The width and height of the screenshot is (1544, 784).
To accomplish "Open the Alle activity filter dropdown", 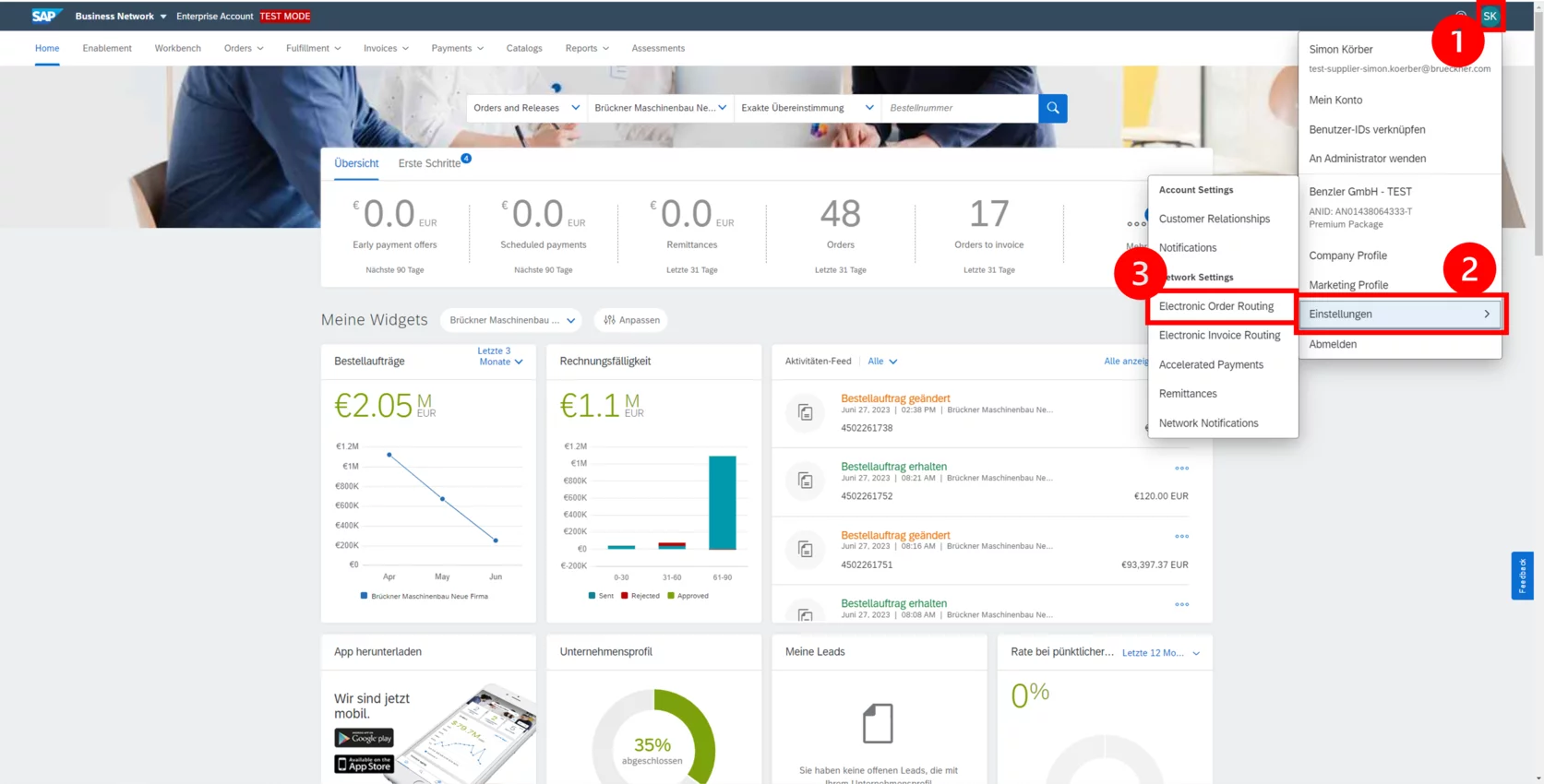I will (882, 362).
